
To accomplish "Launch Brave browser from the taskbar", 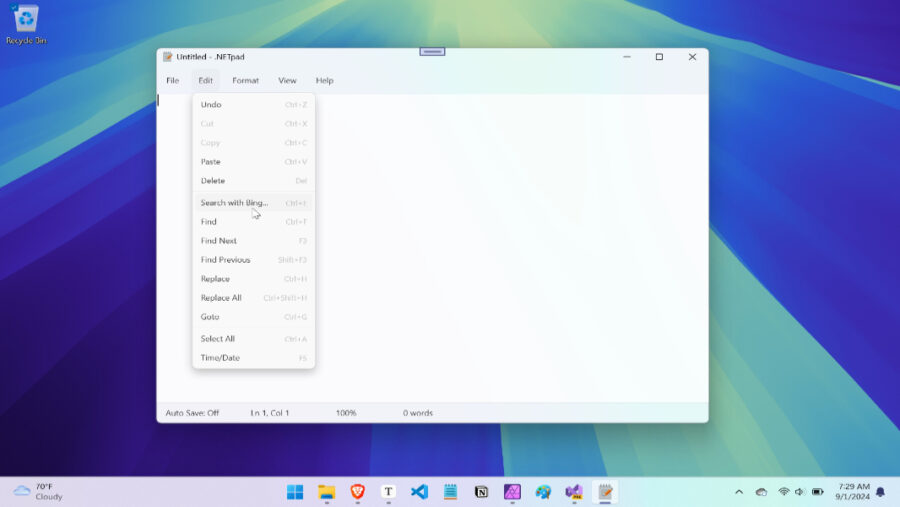I will (358, 492).
